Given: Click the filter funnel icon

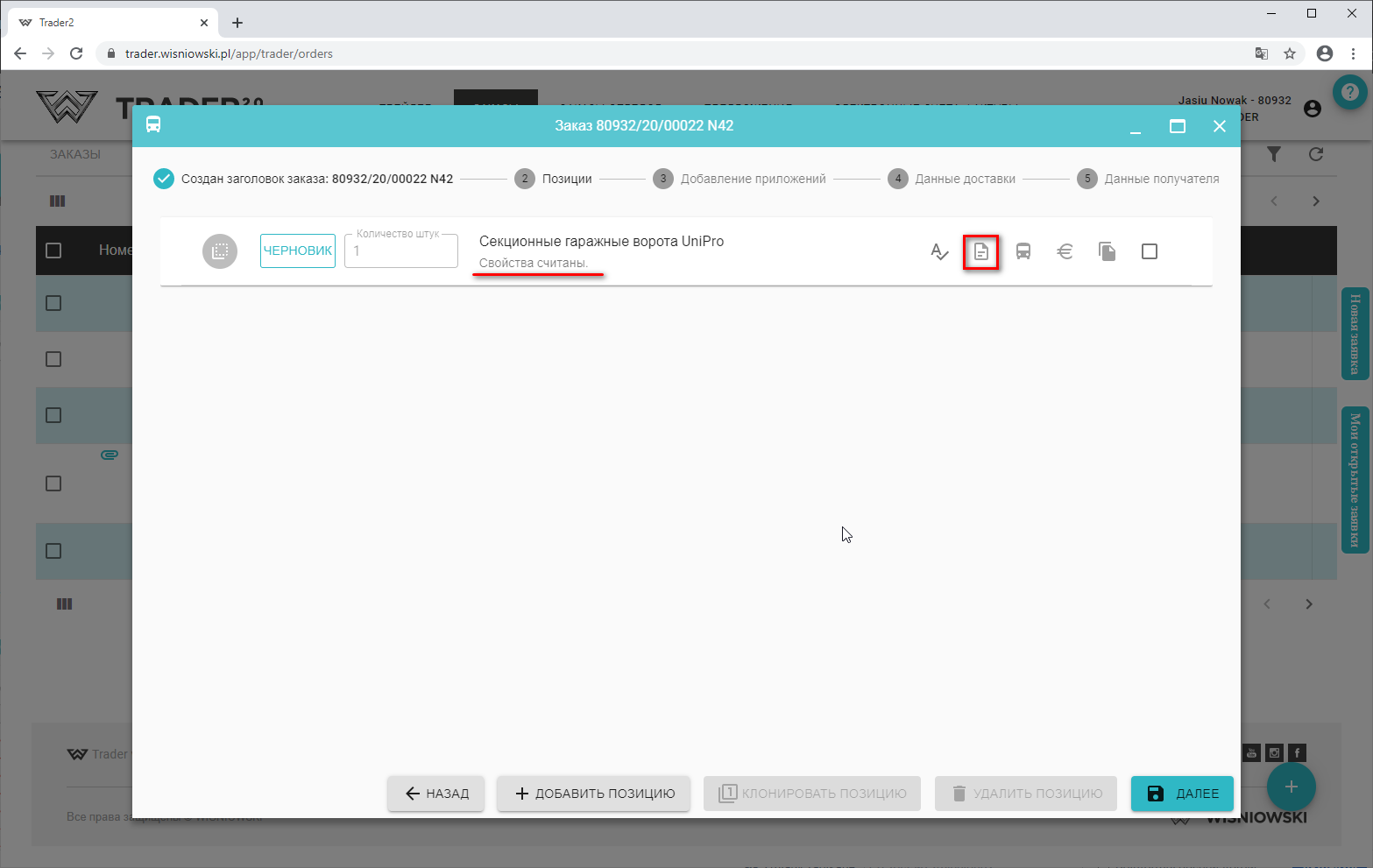Looking at the screenshot, I should 1274,154.
